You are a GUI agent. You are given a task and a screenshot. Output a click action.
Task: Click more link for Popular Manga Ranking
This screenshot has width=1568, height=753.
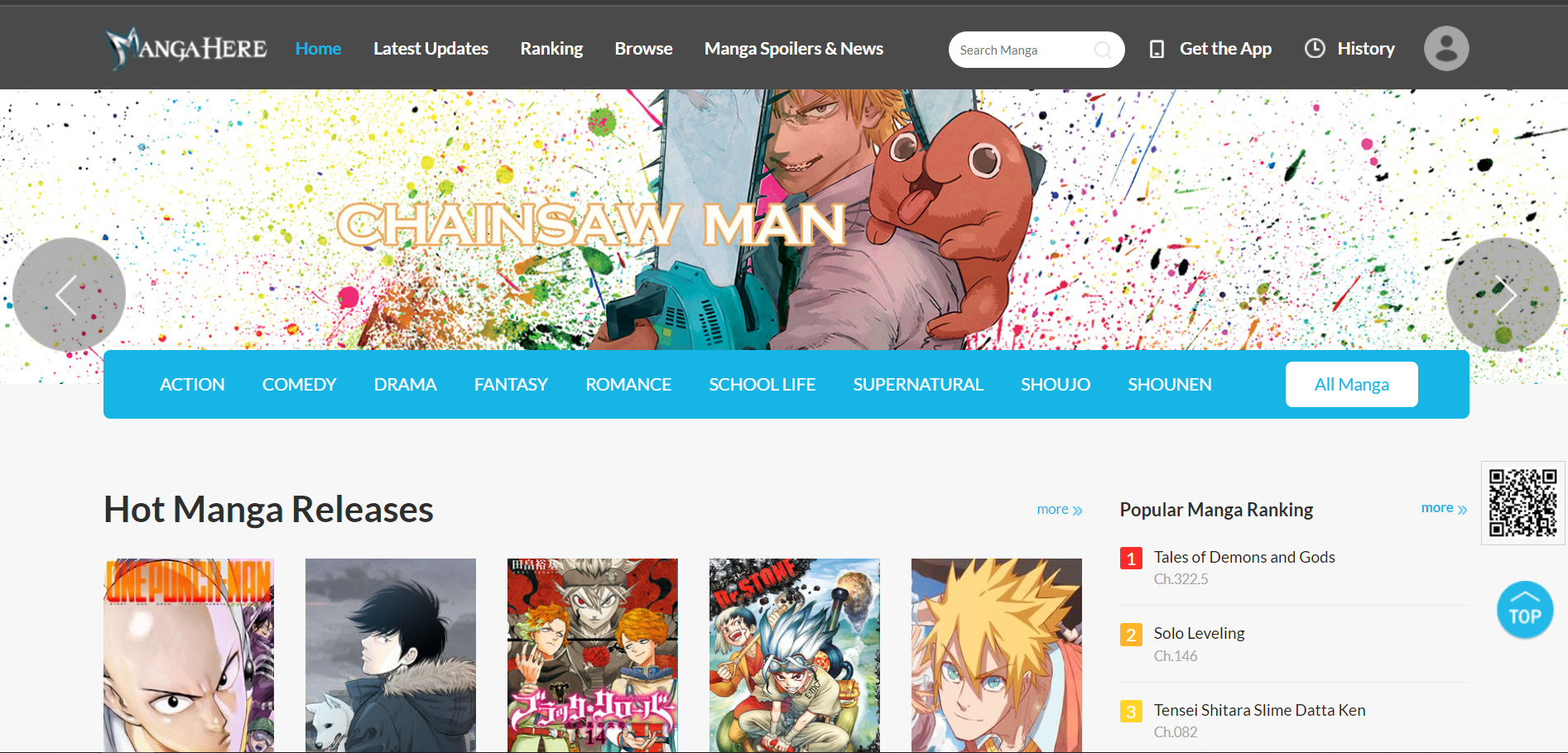[1444, 508]
